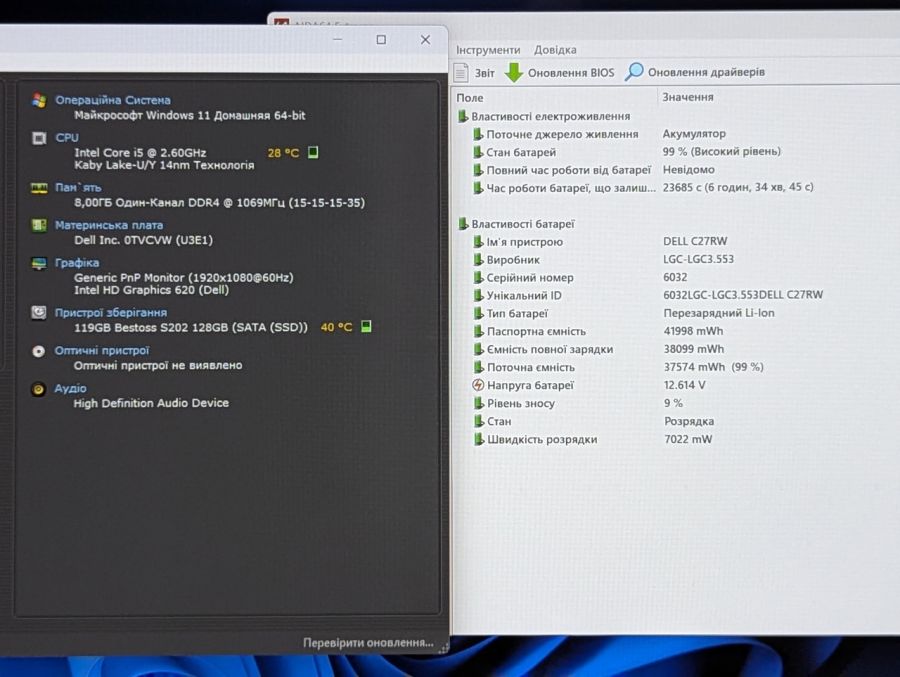This screenshot has height=677, width=900.
Task: Open the Материнська плата section link
Action: click(x=108, y=225)
